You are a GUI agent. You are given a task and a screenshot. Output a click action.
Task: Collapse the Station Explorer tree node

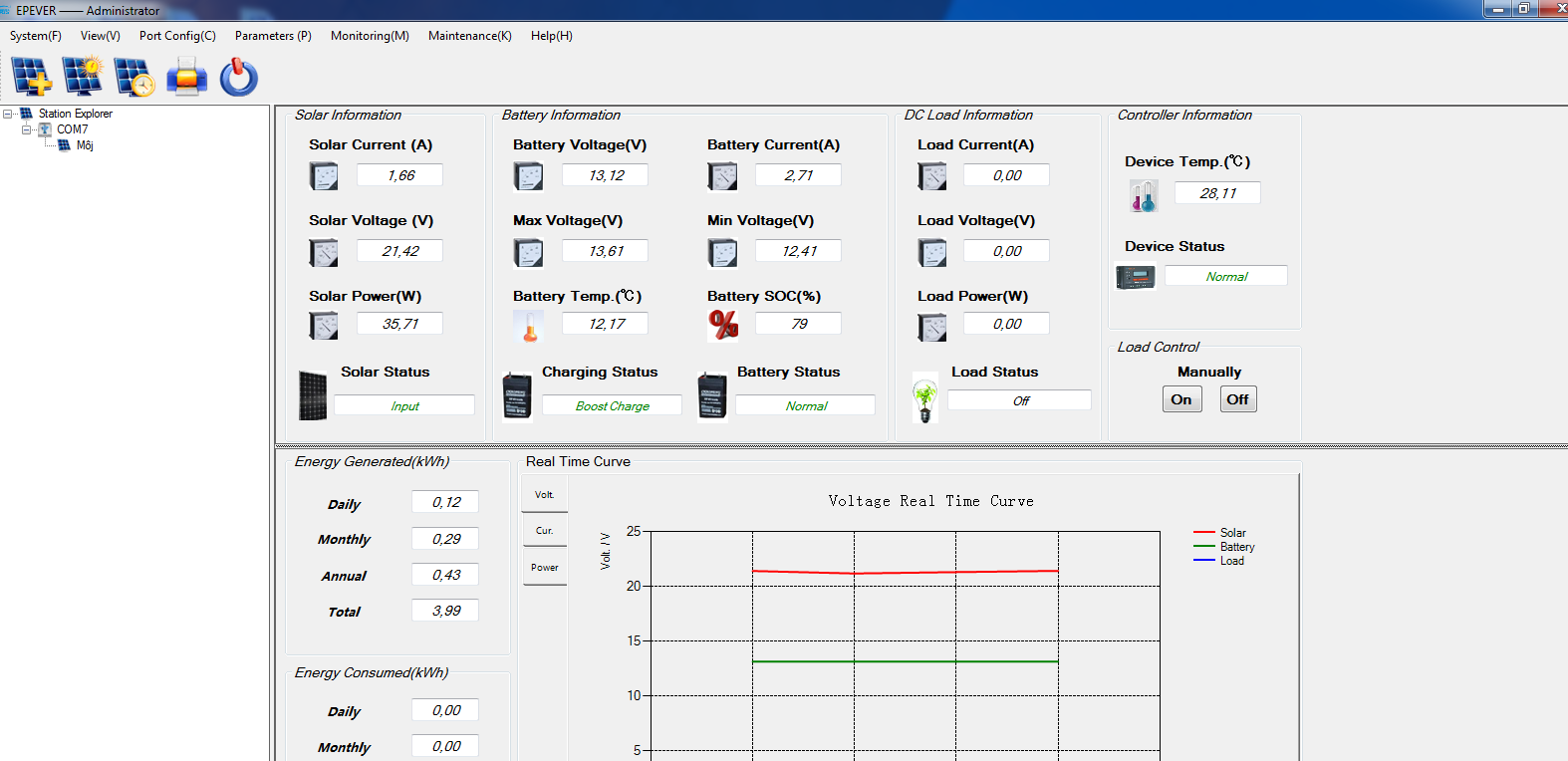point(8,114)
